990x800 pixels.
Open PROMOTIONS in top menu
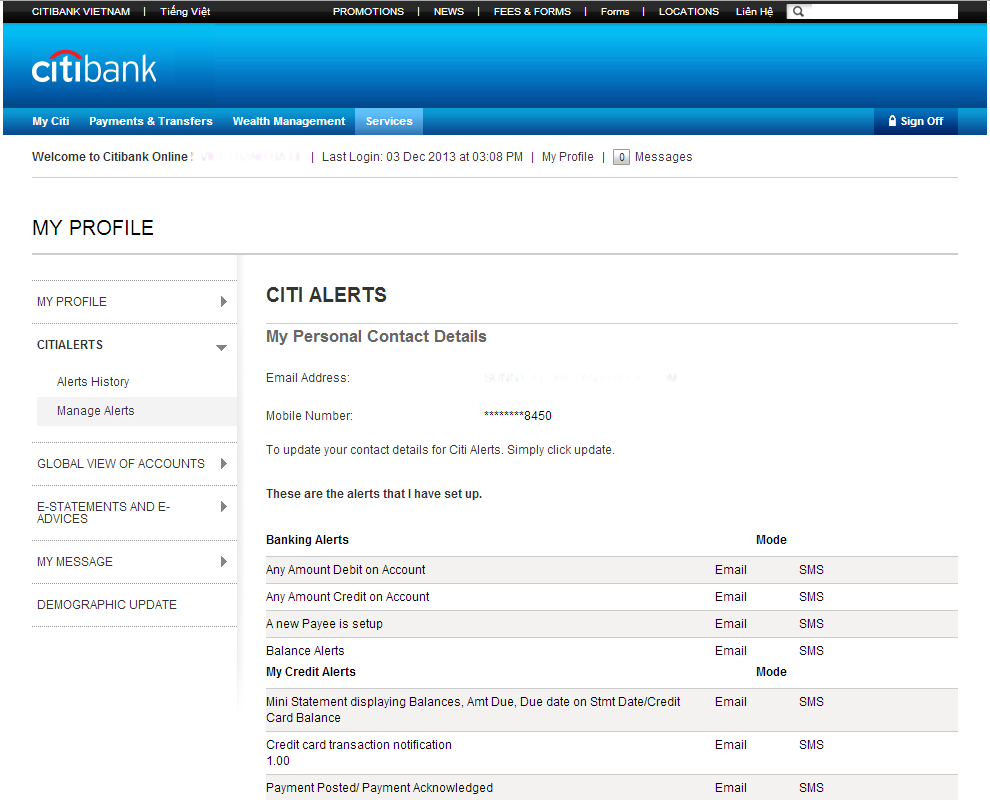pos(368,11)
